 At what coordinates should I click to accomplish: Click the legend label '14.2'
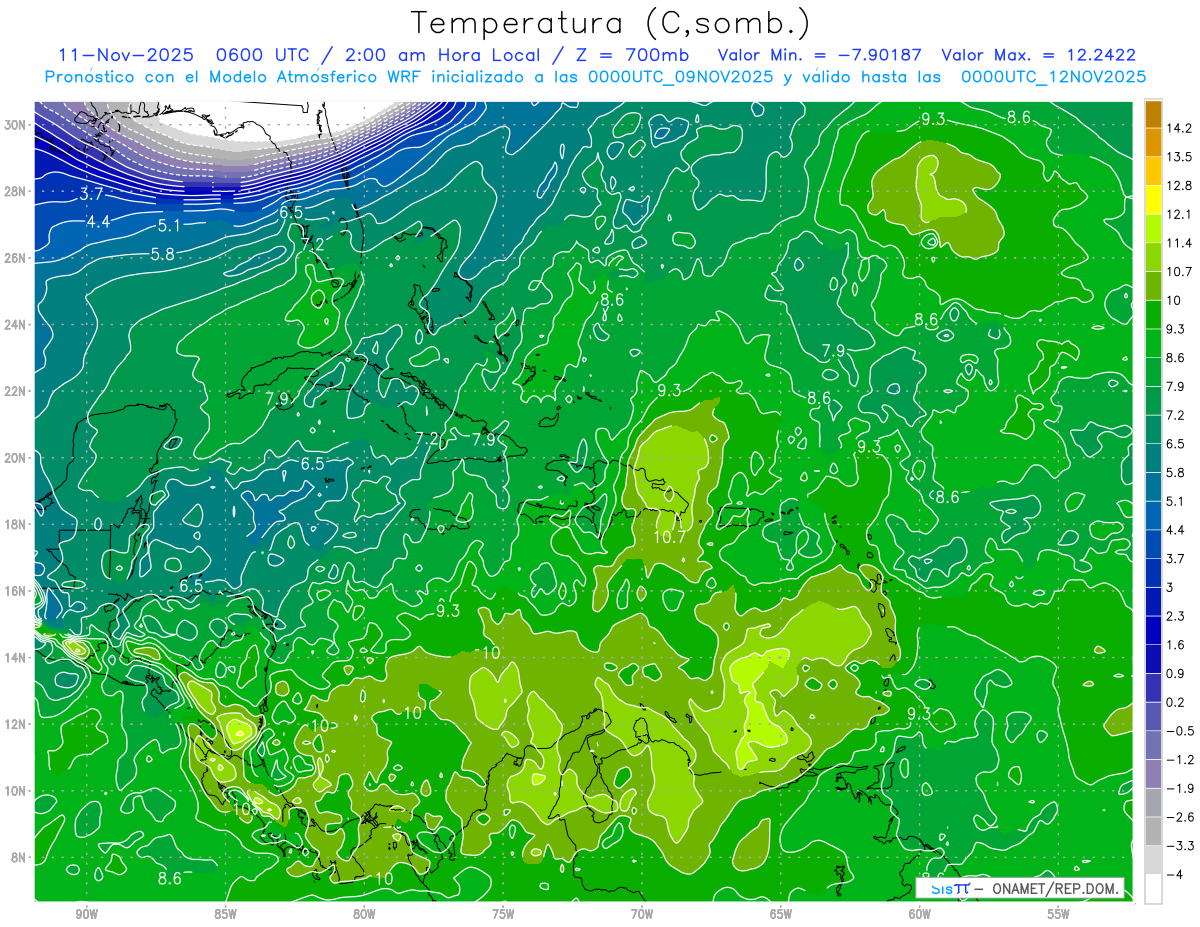[1178, 128]
